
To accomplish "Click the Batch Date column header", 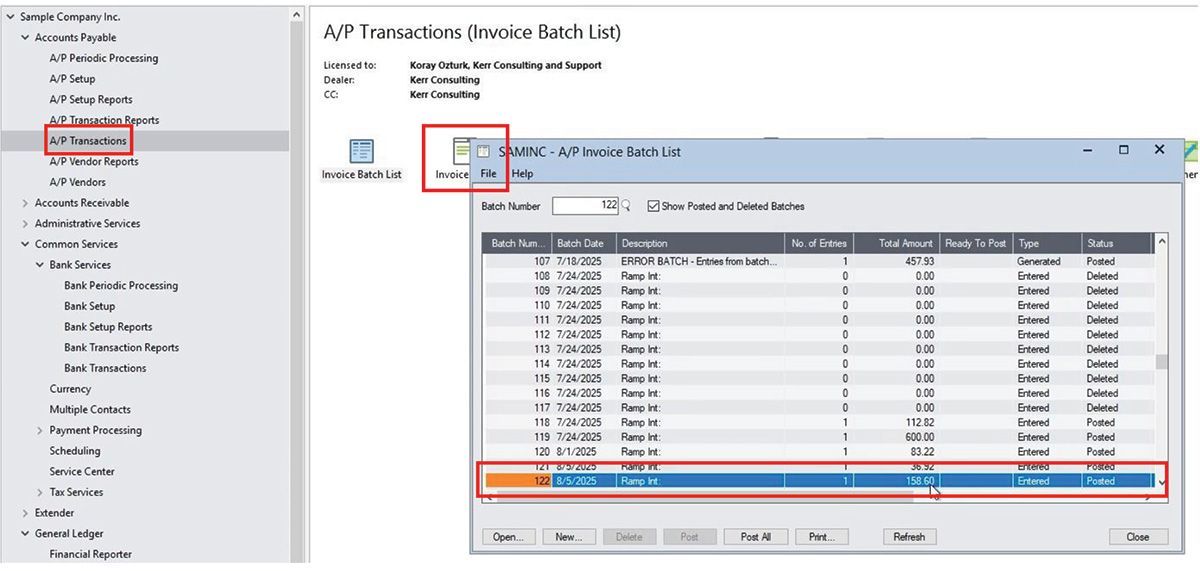I will point(583,243).
